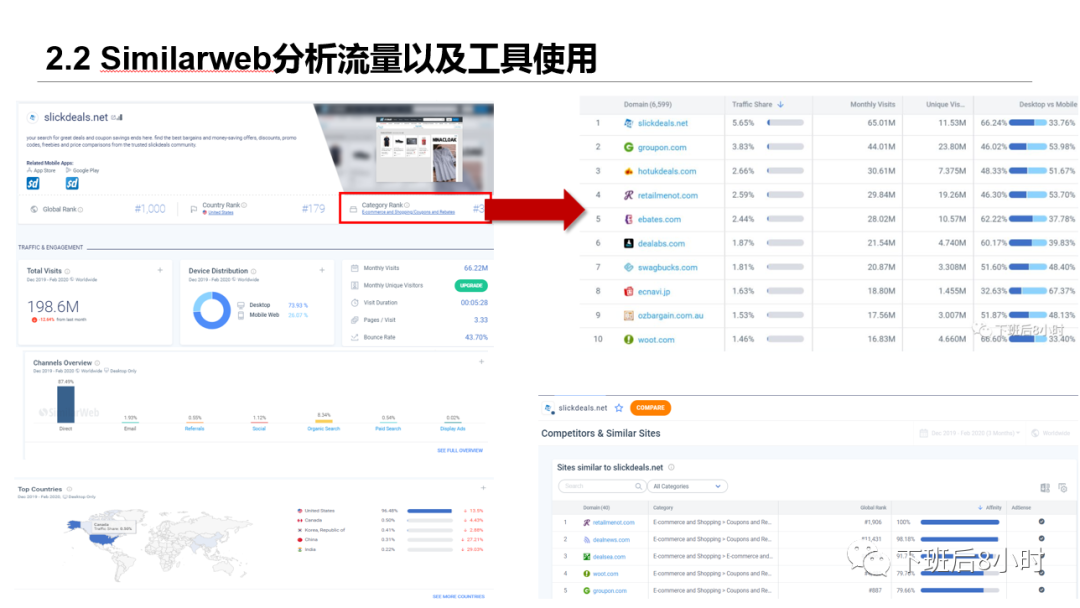This screenshot has height=608, width=1080.
Task: Open the United States link under Country Rank
Action: (x=219, y=212)
